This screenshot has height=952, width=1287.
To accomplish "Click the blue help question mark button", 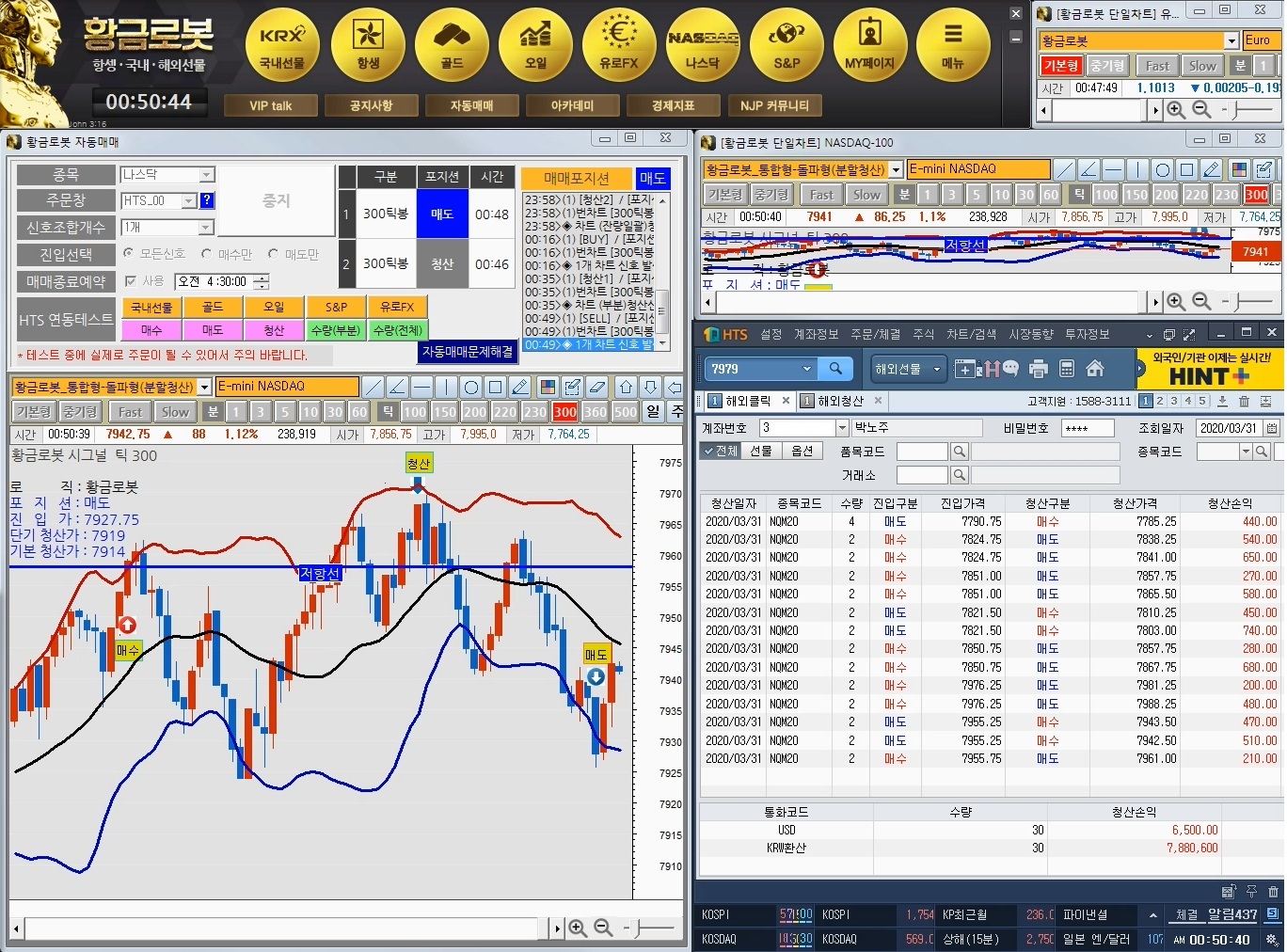I will click(x=207, y=200).
